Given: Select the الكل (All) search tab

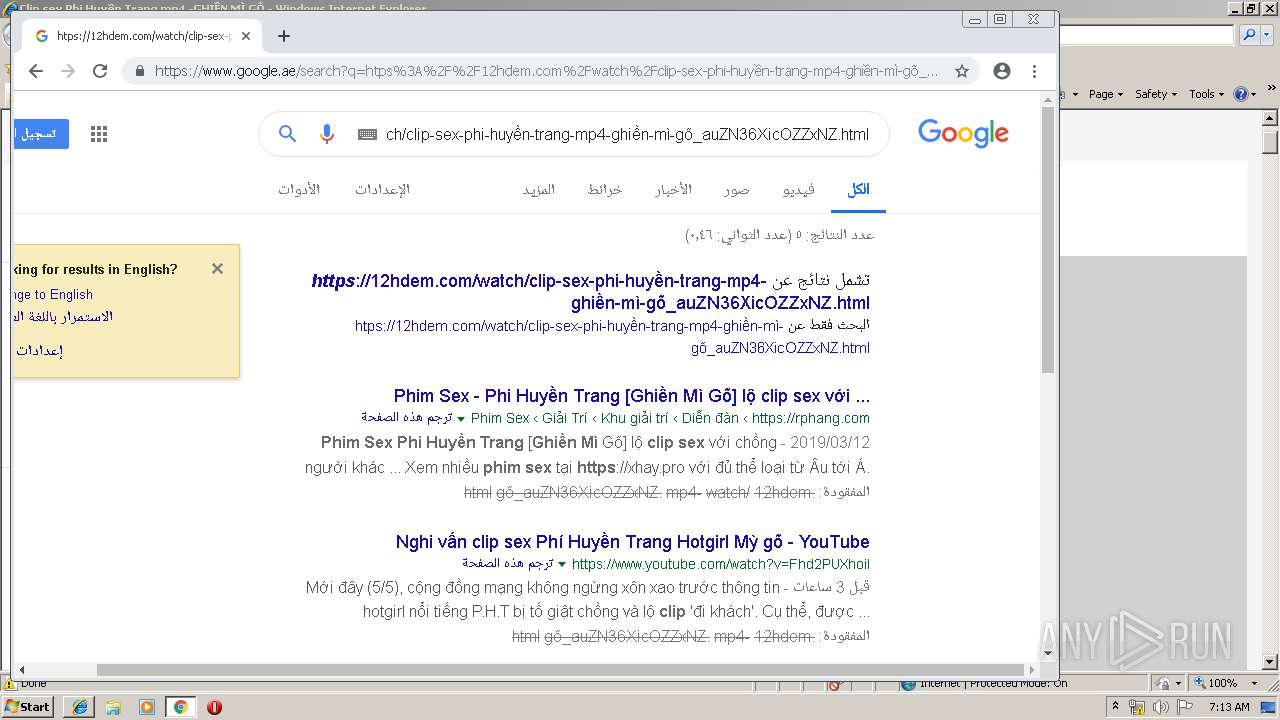Looking at the screenshot, I should click(858, 189).
